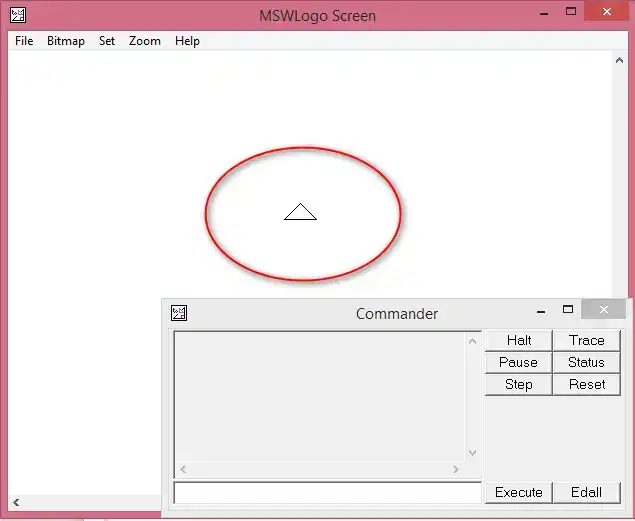Open the Help menu
This screenshot has width=635, height=521.
[187, 41]
